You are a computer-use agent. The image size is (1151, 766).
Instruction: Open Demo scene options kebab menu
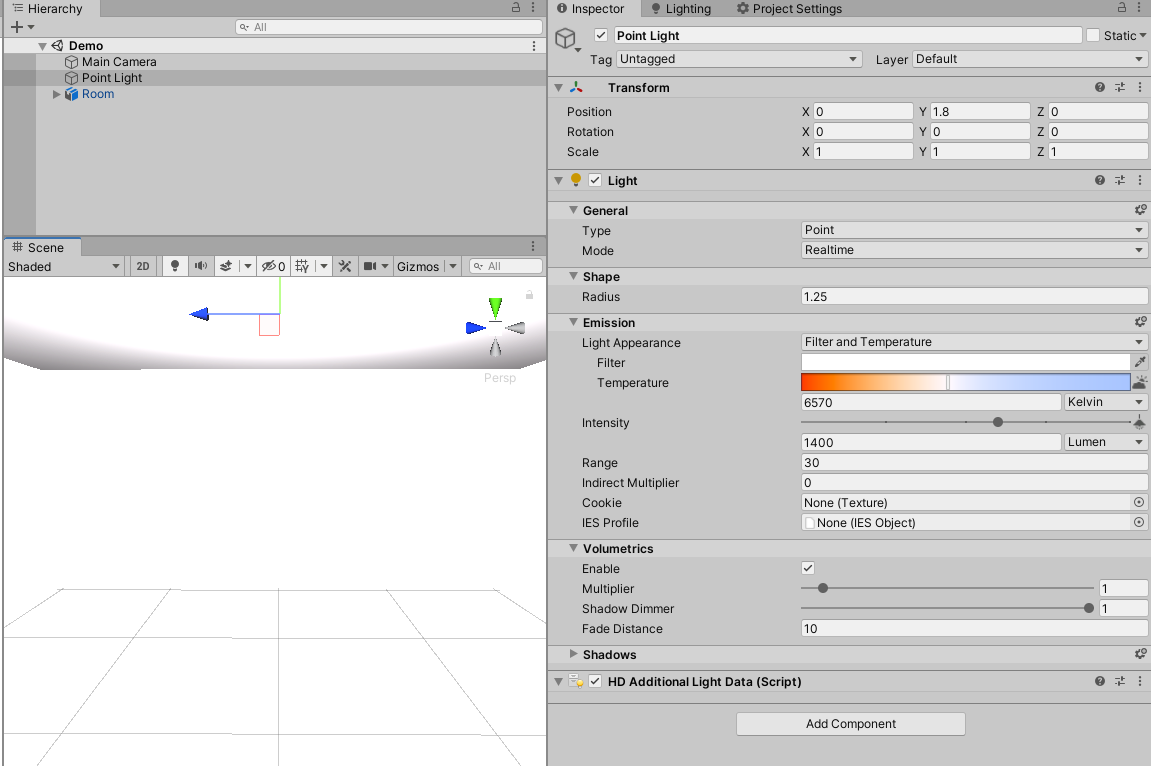534,45
